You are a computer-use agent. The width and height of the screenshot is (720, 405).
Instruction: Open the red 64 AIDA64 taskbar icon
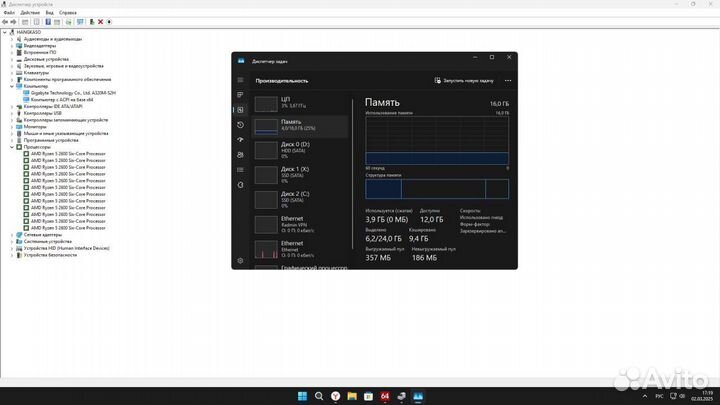point(385,396)
